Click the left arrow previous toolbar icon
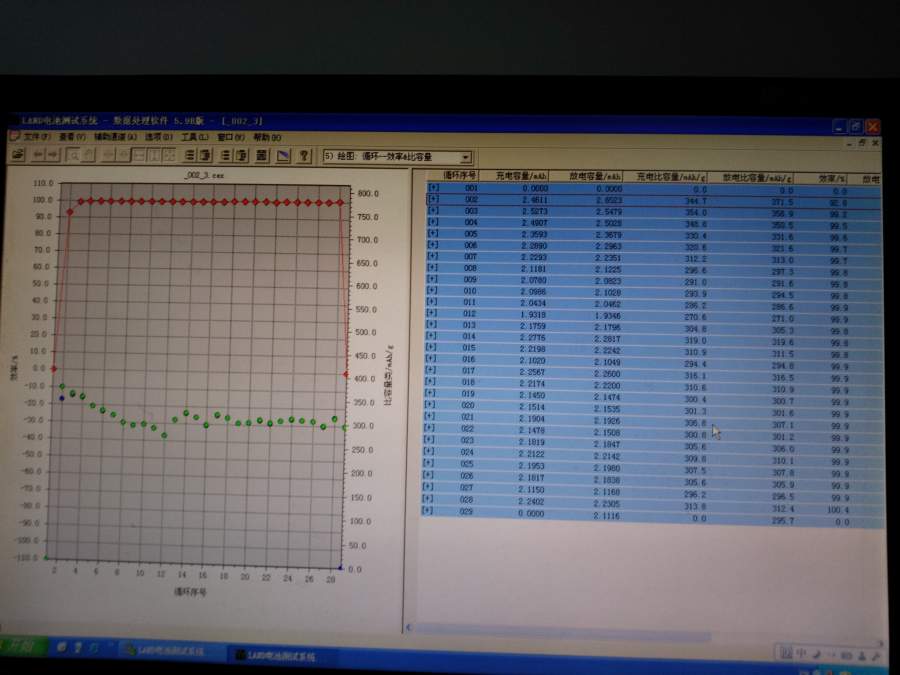The width and height of the screenshot is (900, 675). (x=38, y=155)
